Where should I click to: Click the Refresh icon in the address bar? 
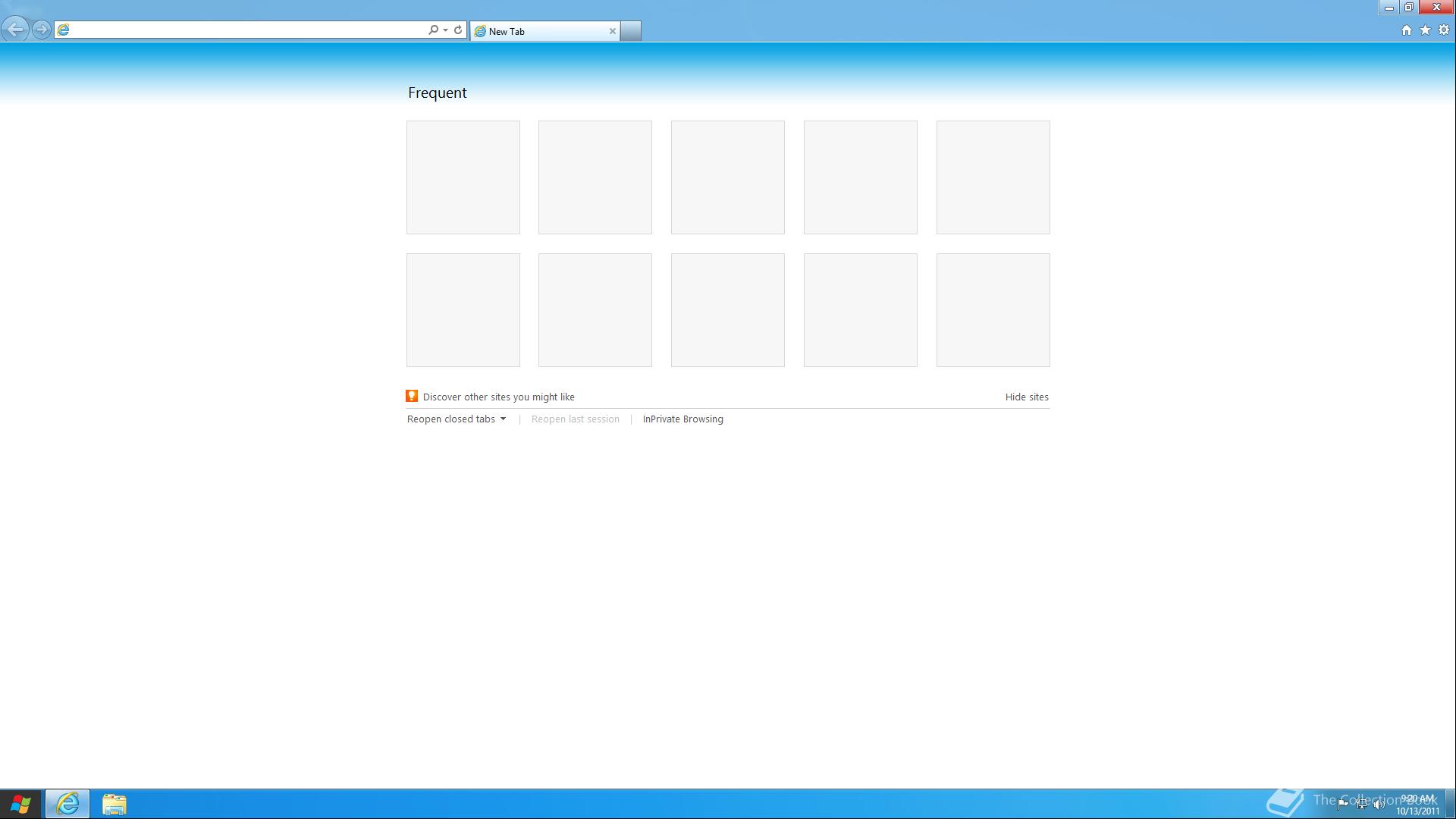click(x=458, y=30)
